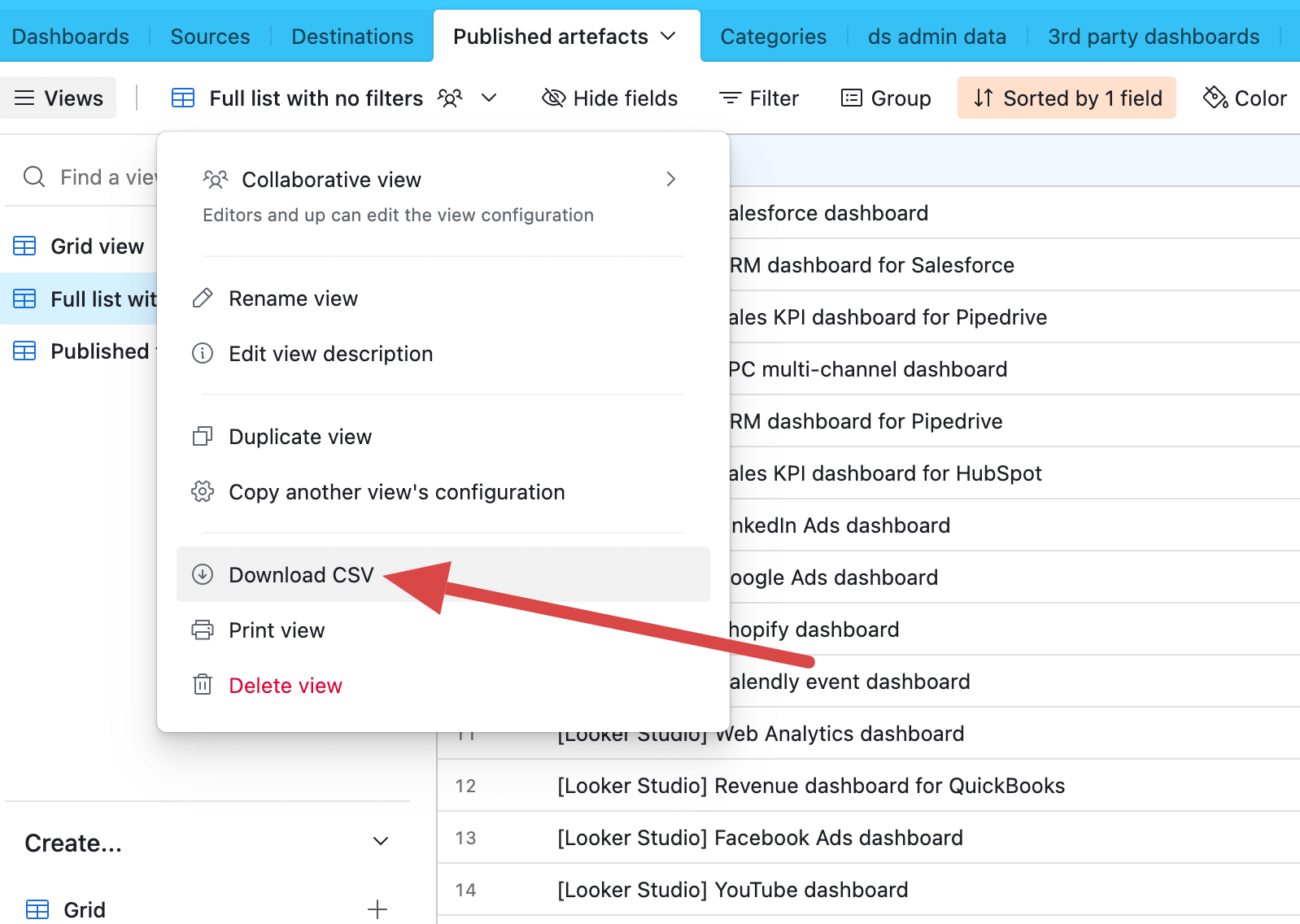Open the Dashboards table tab
Screen dimensions: 1300x924
tap(70, 37)
